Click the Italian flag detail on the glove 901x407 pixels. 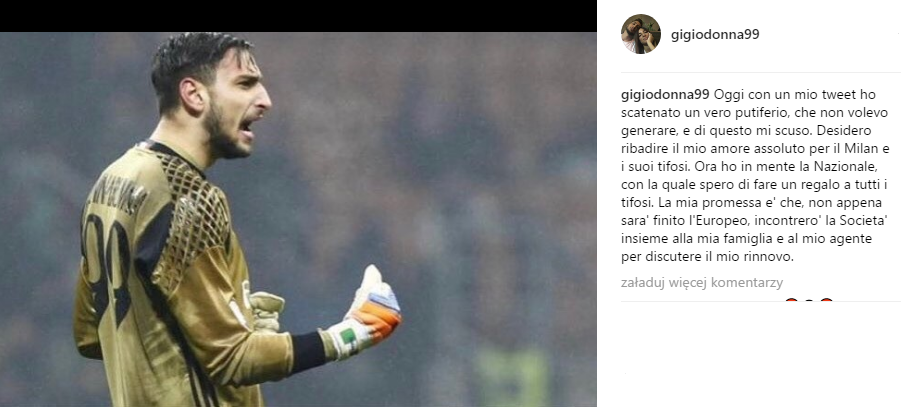(x=348, y=336)
